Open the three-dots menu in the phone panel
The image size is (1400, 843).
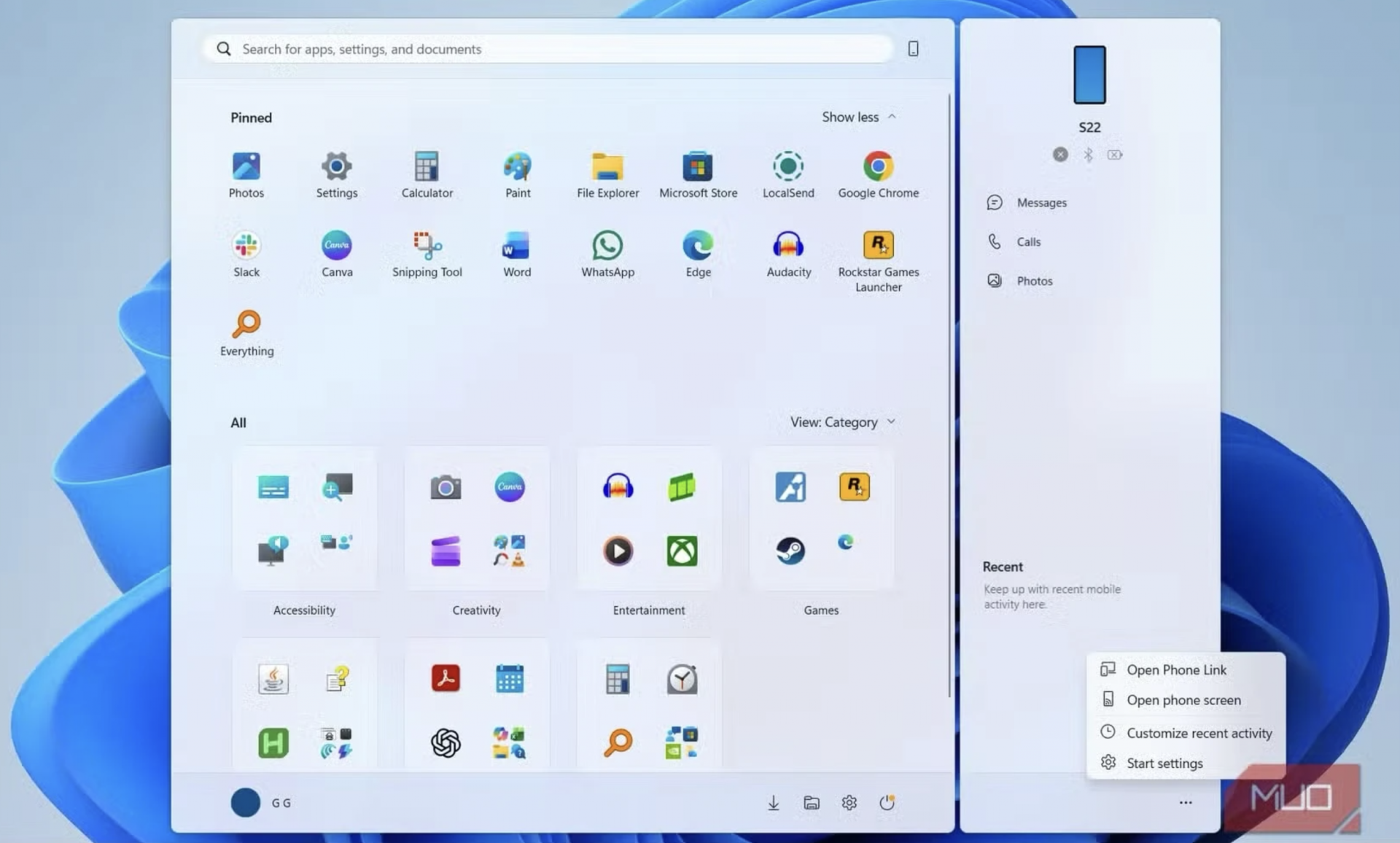1185,803
